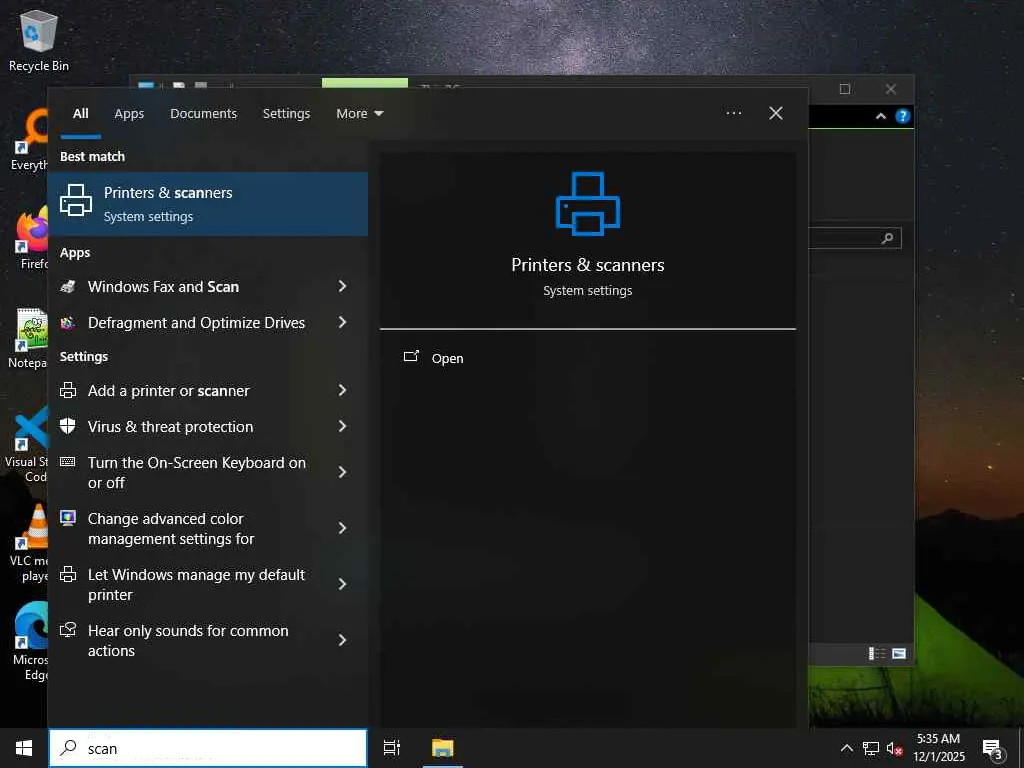The image size is (1024, 768).
Task: Open File Explorer from the taskbar
Action: pos(443,748)
